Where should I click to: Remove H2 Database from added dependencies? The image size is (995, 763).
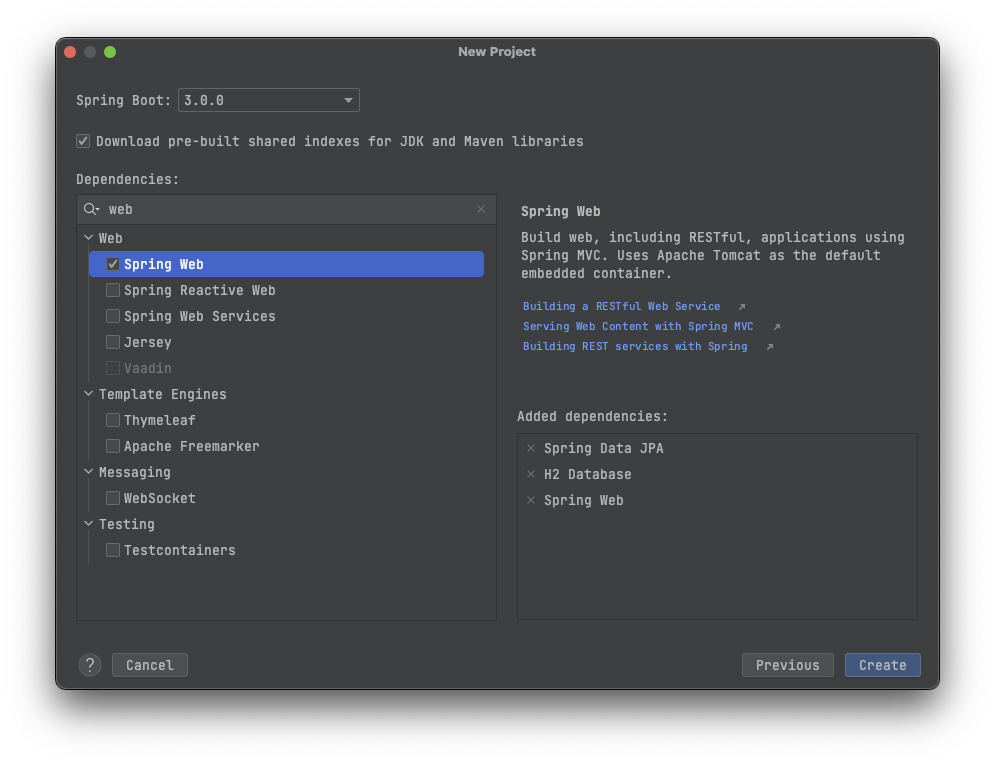tap(531, 474)
